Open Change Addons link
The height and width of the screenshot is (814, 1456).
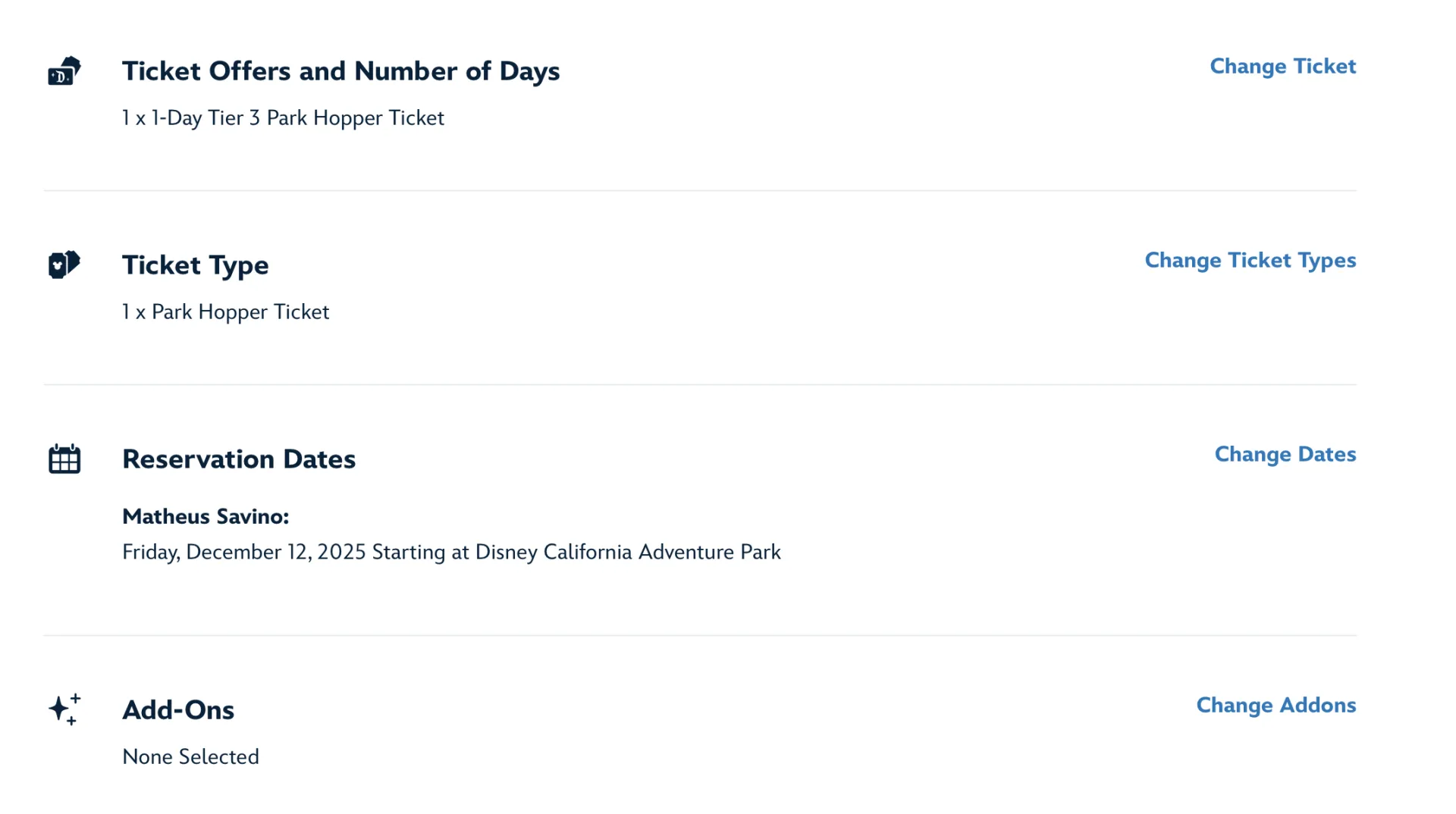1276,706
